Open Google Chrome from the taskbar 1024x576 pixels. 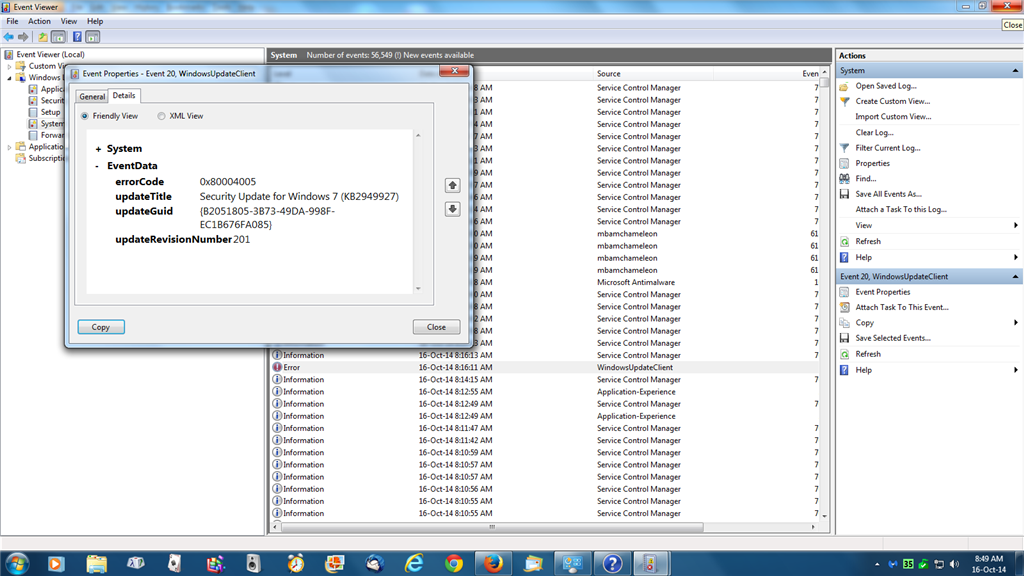pos(454,563)
